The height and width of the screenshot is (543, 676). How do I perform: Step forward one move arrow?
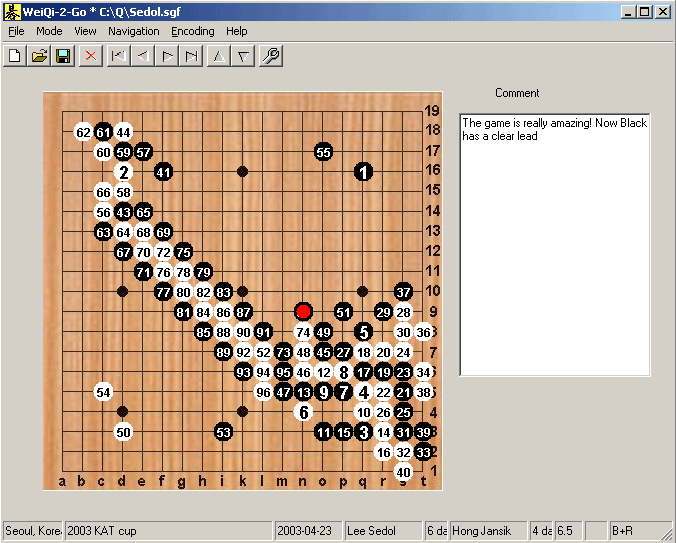167,56
